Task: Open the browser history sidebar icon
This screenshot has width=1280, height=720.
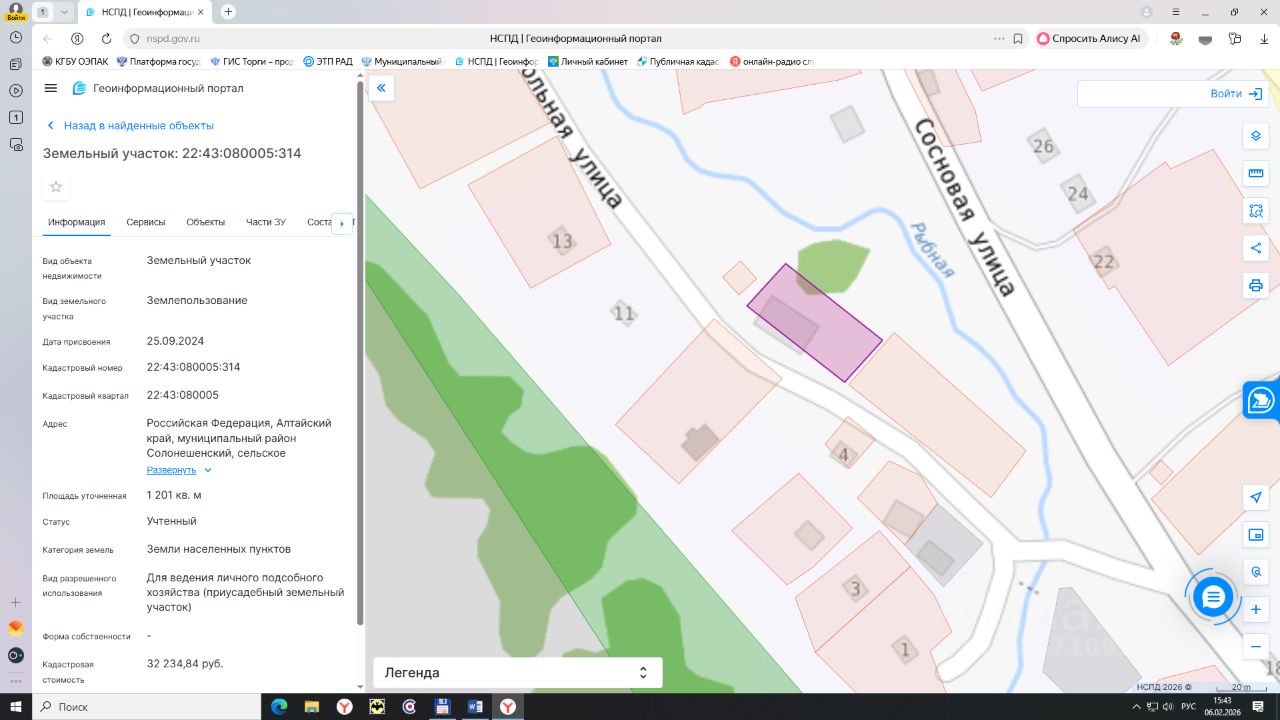Action: coord(16,37)
